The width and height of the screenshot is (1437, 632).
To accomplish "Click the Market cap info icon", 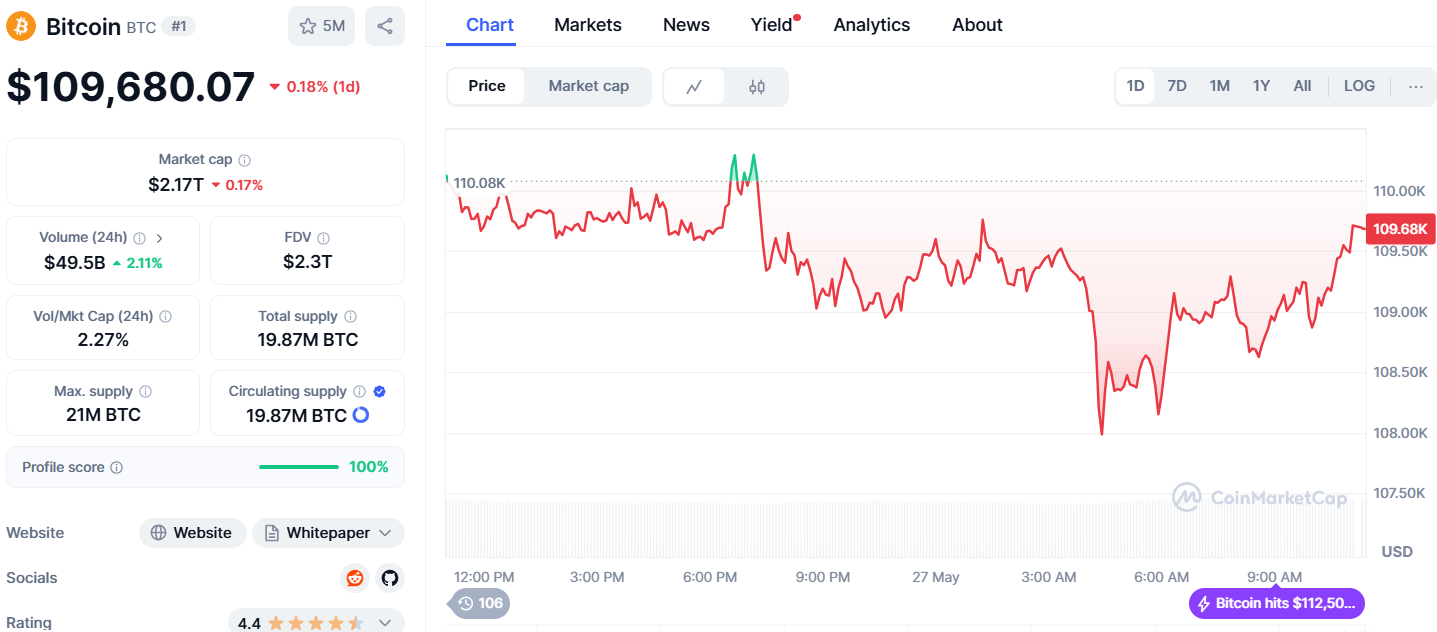I will tap(245, 160).
